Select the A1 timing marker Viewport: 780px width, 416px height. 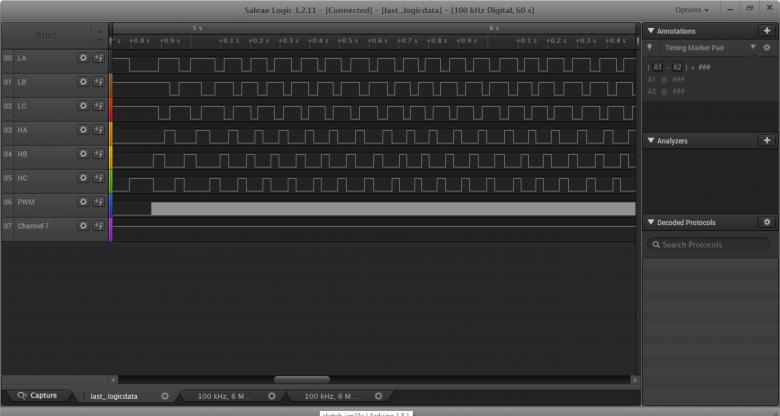tap(656, 66)
